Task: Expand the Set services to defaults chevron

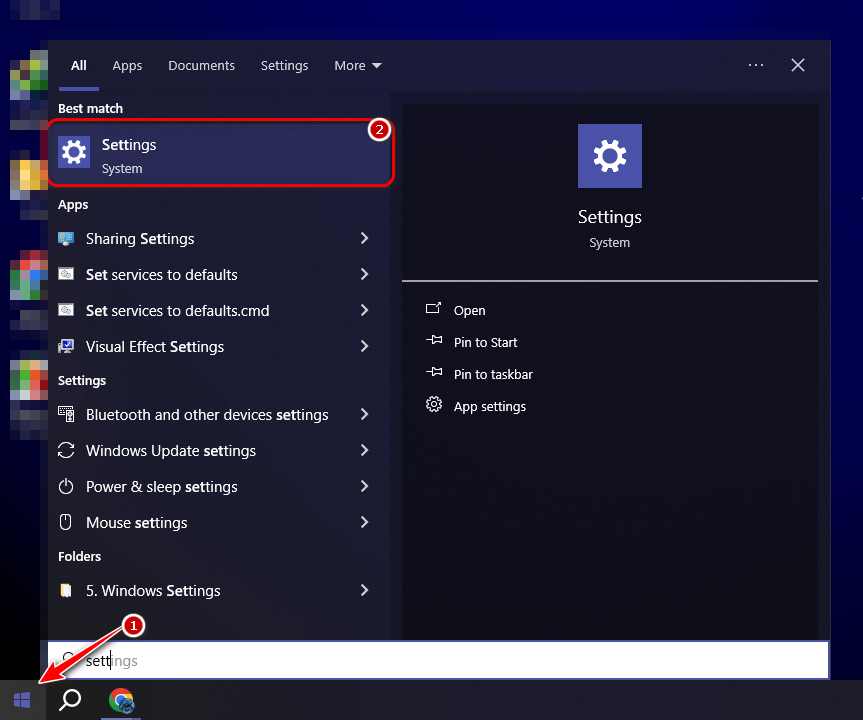Action: coord(364,274)
